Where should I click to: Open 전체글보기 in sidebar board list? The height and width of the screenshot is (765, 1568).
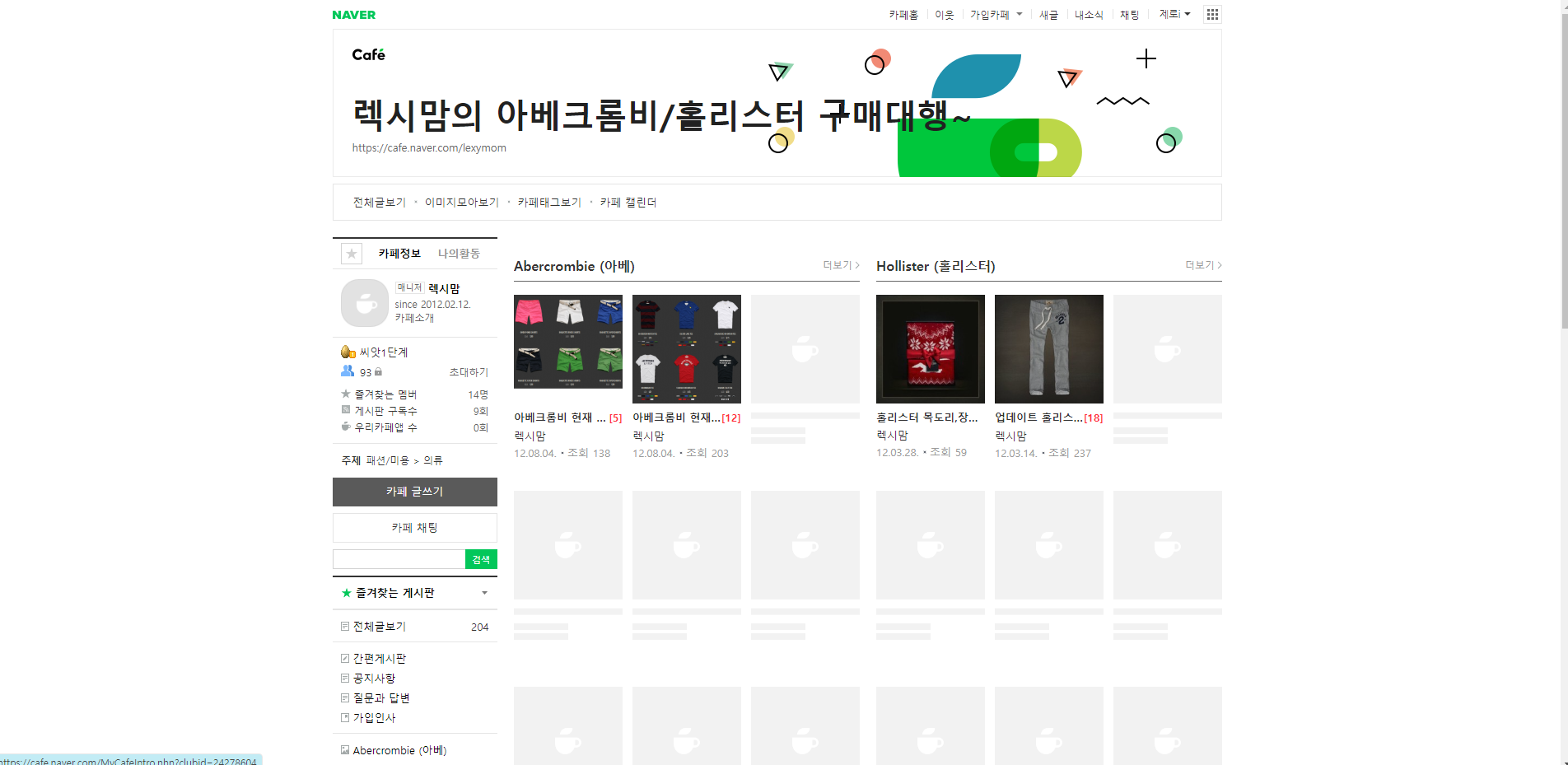coord(380,627)
